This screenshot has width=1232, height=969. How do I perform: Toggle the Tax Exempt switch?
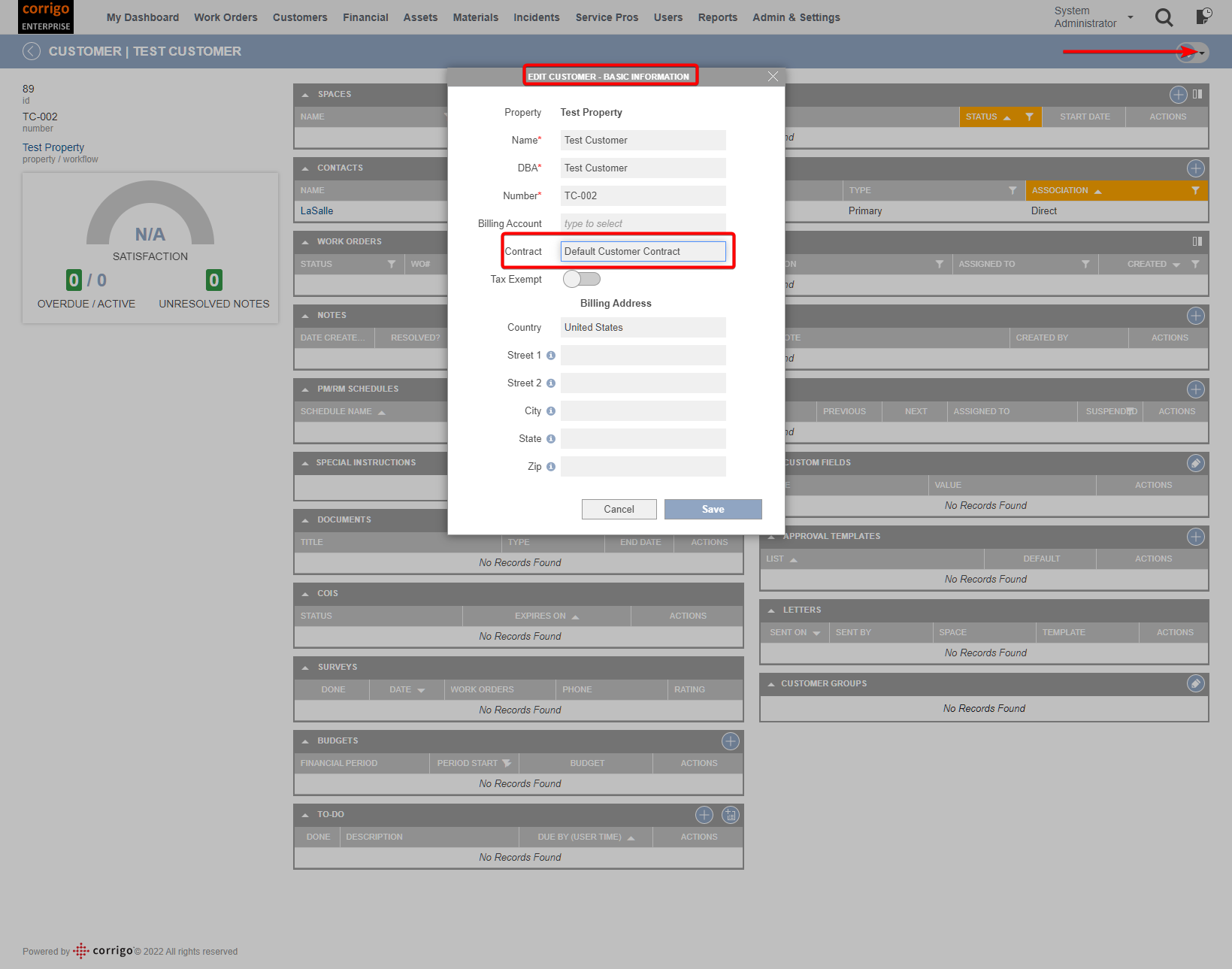[x=582, y=280]
